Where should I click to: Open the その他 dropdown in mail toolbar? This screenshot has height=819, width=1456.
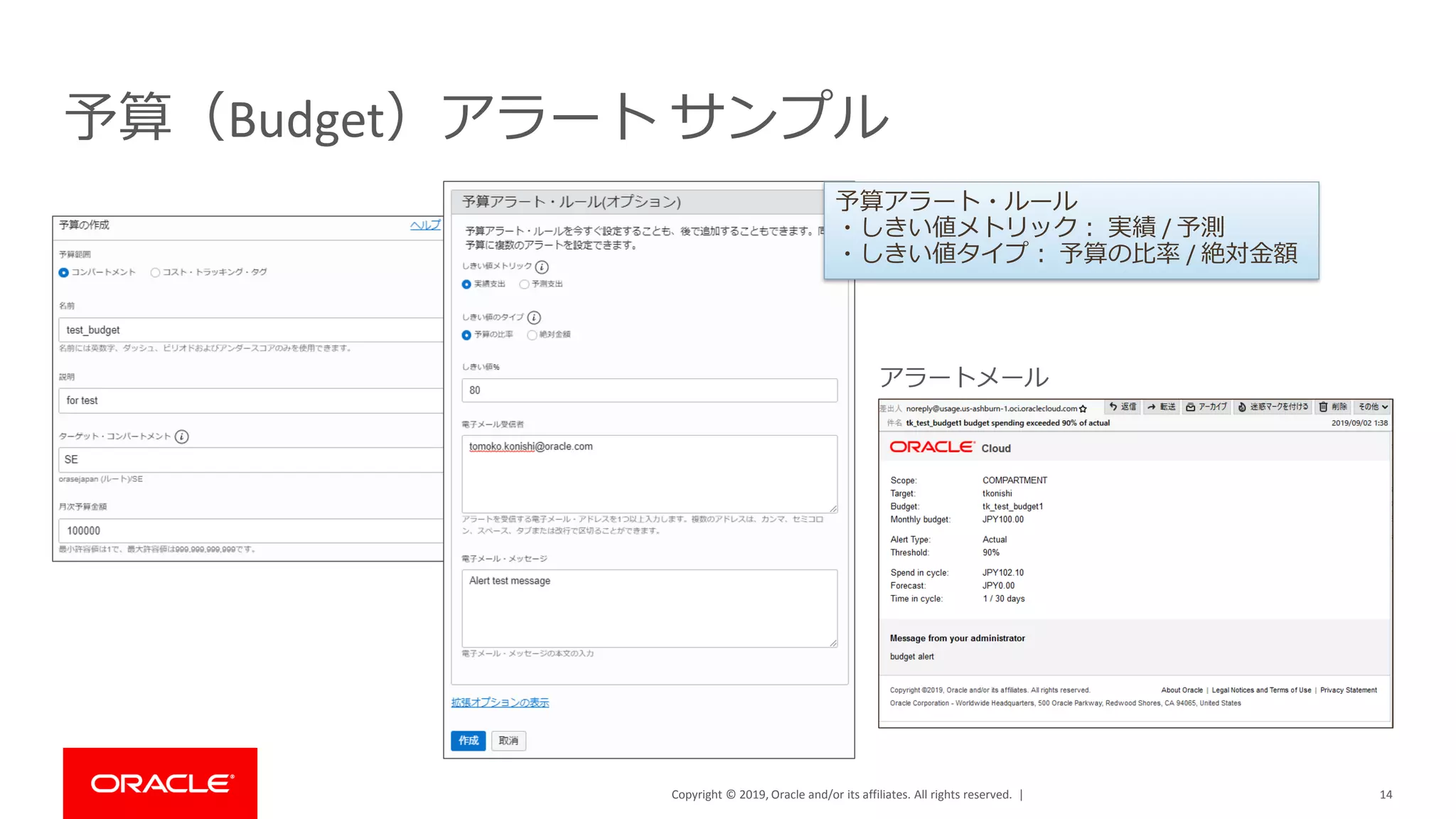coord(1373,407)
